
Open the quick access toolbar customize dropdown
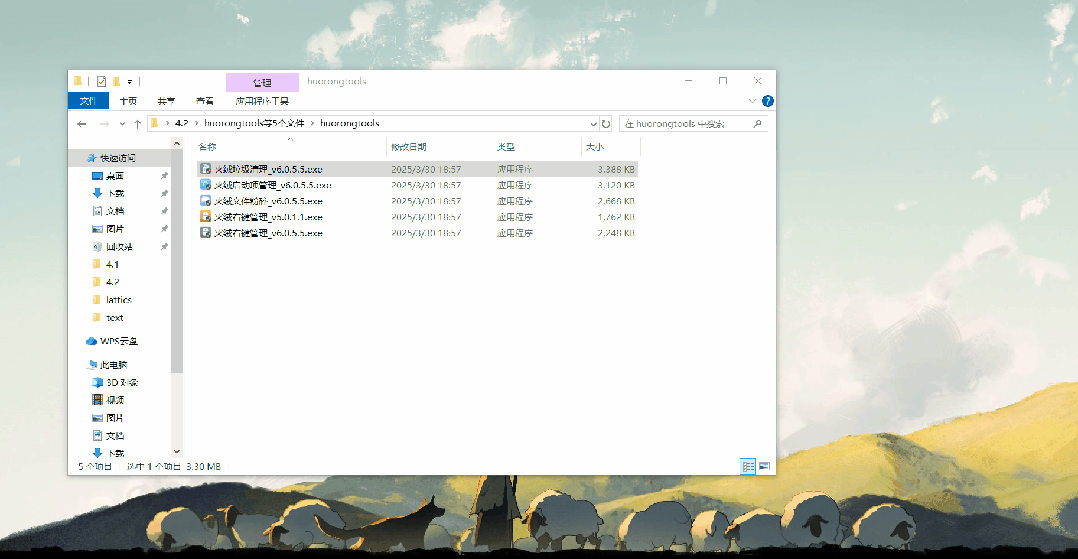(x=129, y=82)
